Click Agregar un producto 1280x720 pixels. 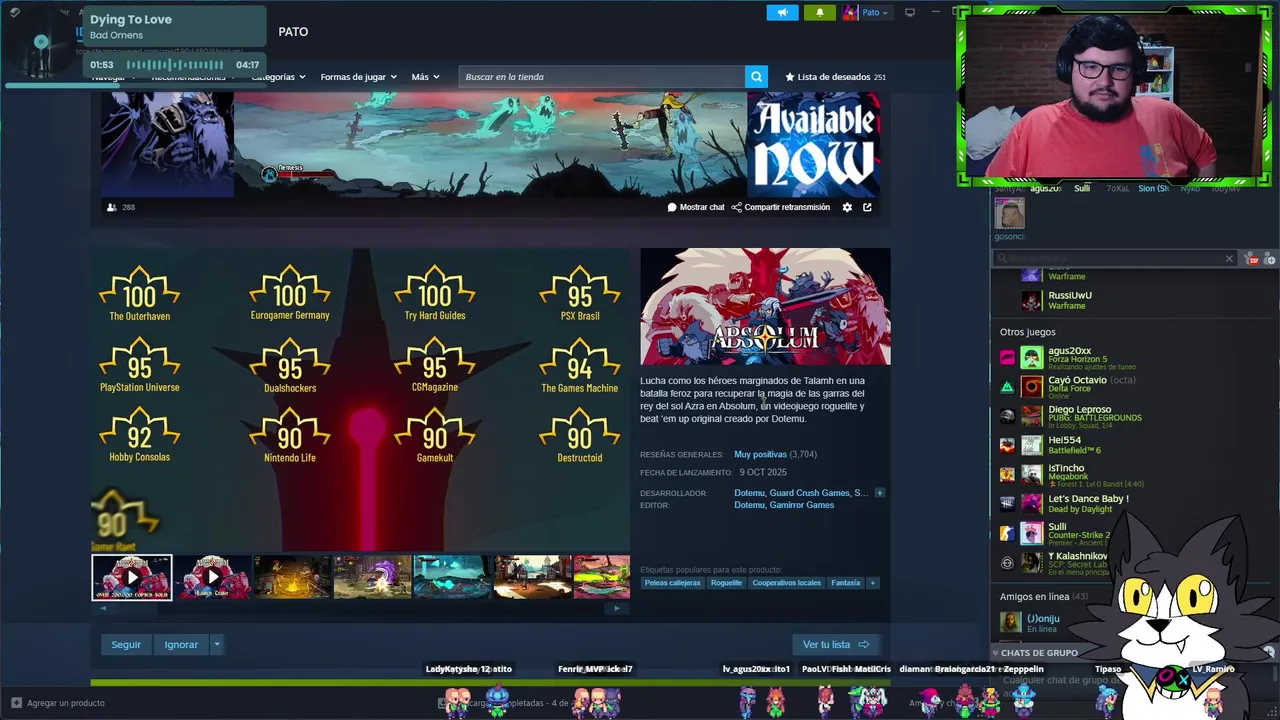click(x=66, y=703)
